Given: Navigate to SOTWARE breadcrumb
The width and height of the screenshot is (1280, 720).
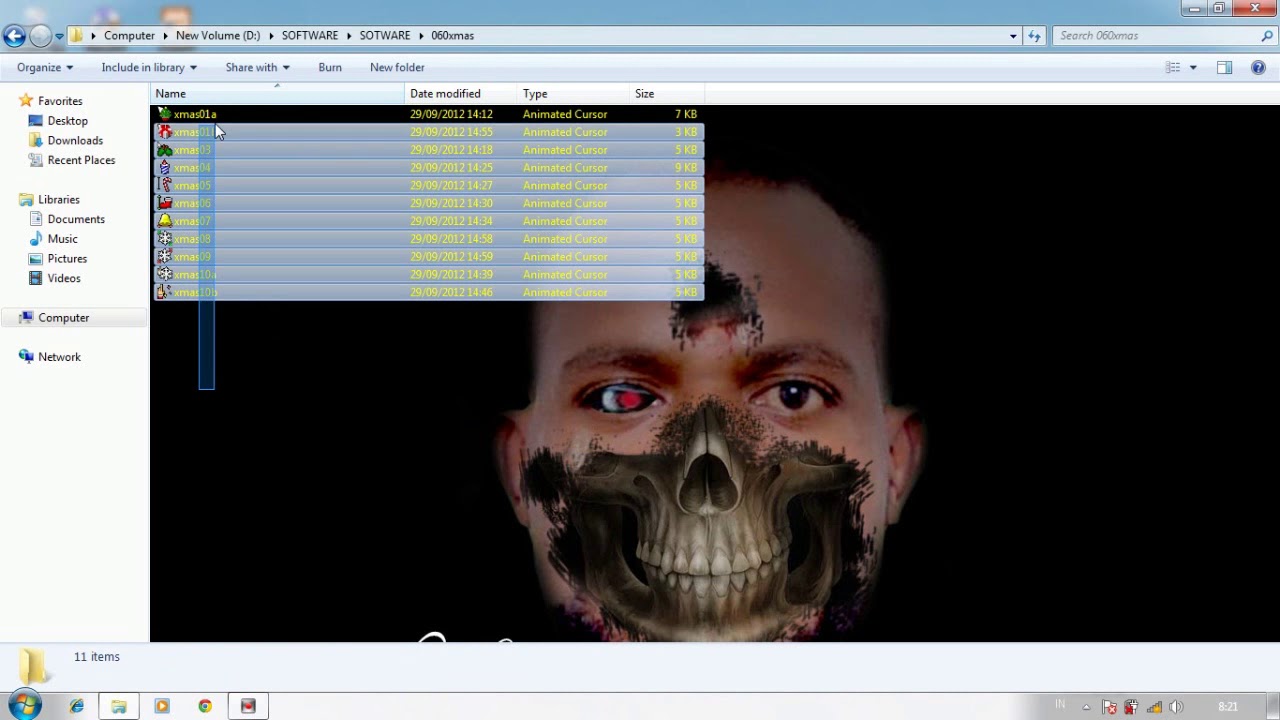Looking at the screenshot, I should (385, 36).
